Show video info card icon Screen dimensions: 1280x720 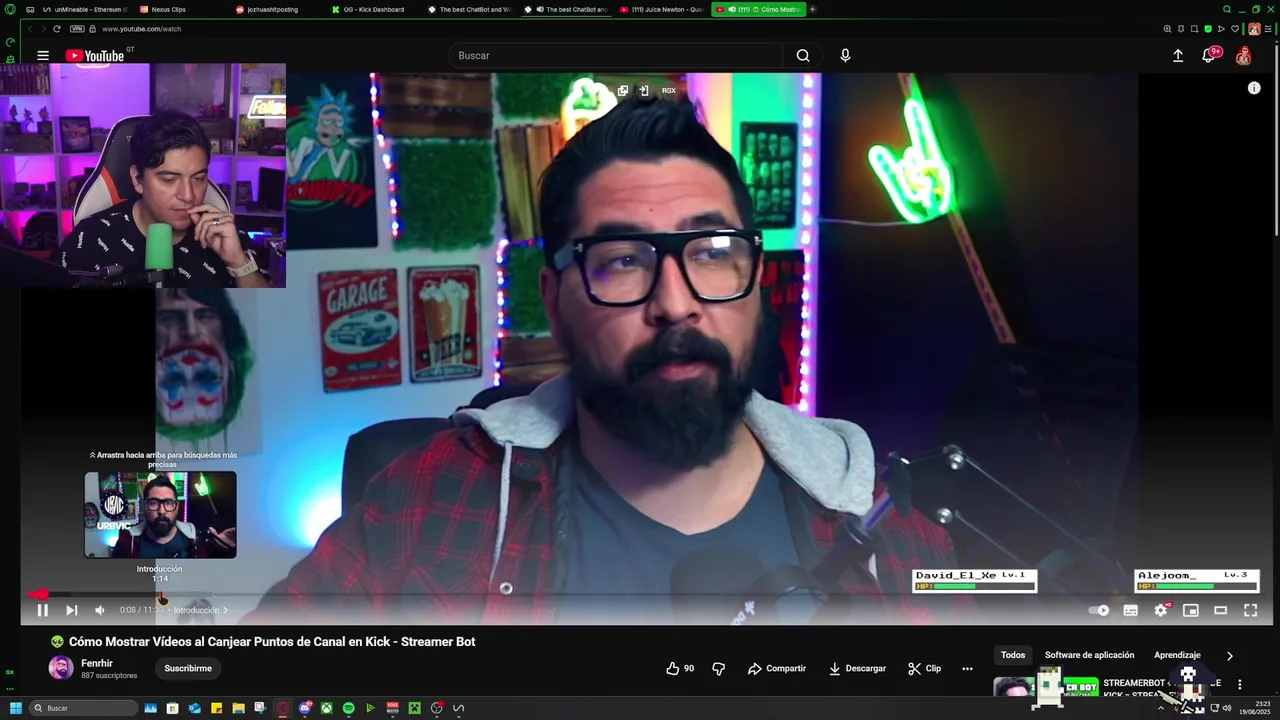tap(1254, 88)
